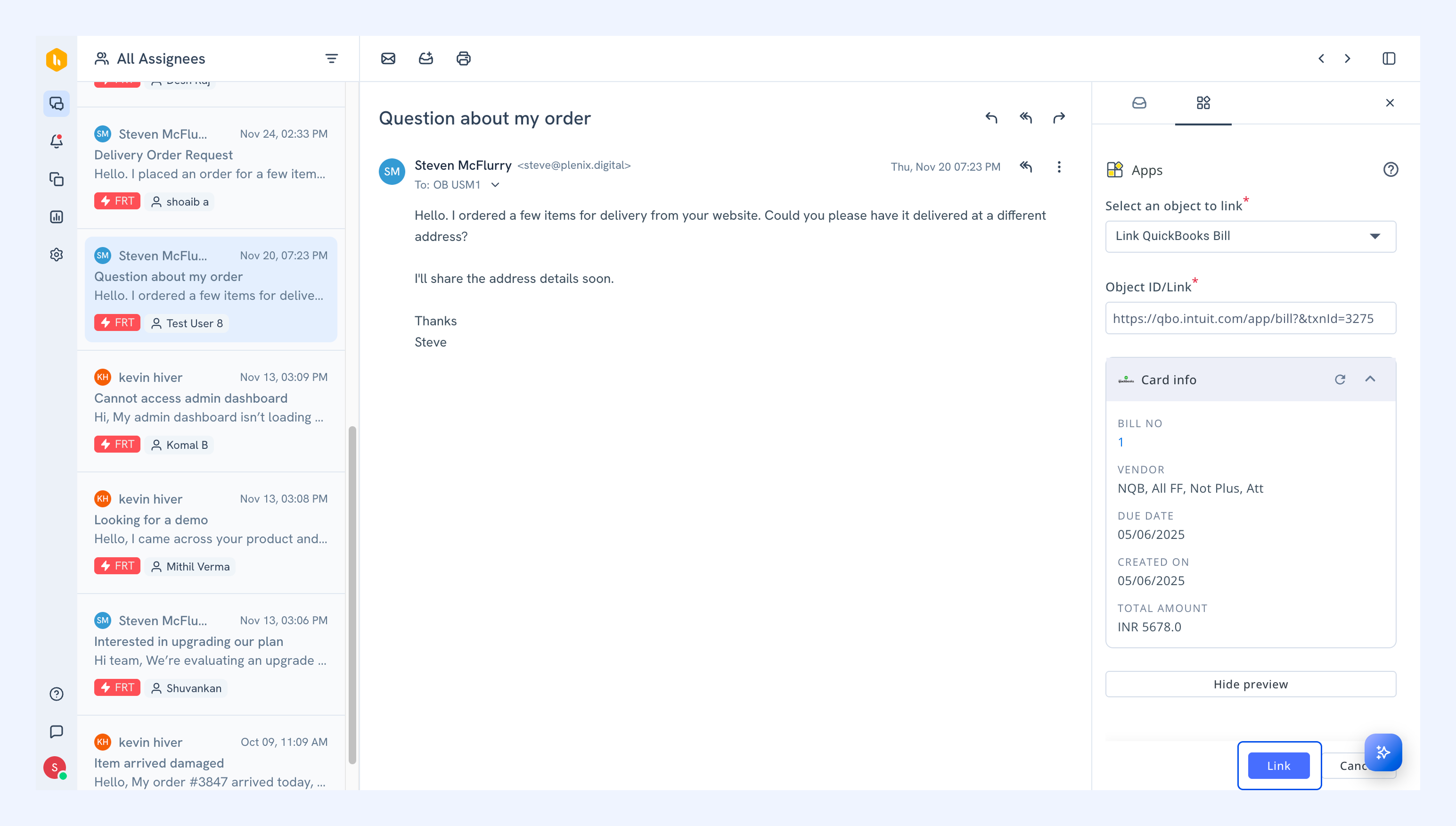The height and width of the screenshot is (826, 1456).
Task: Click the blue Link button
Action: (1278, 765)
